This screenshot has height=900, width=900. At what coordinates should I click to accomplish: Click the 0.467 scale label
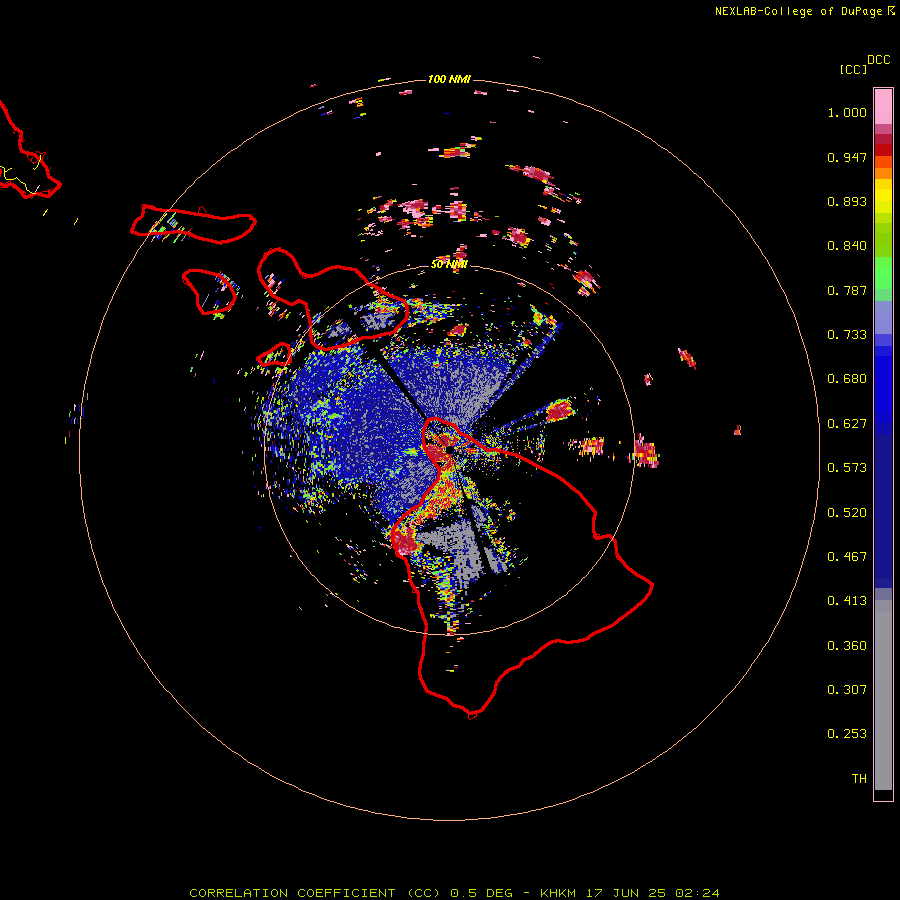[x=847, y=557]
